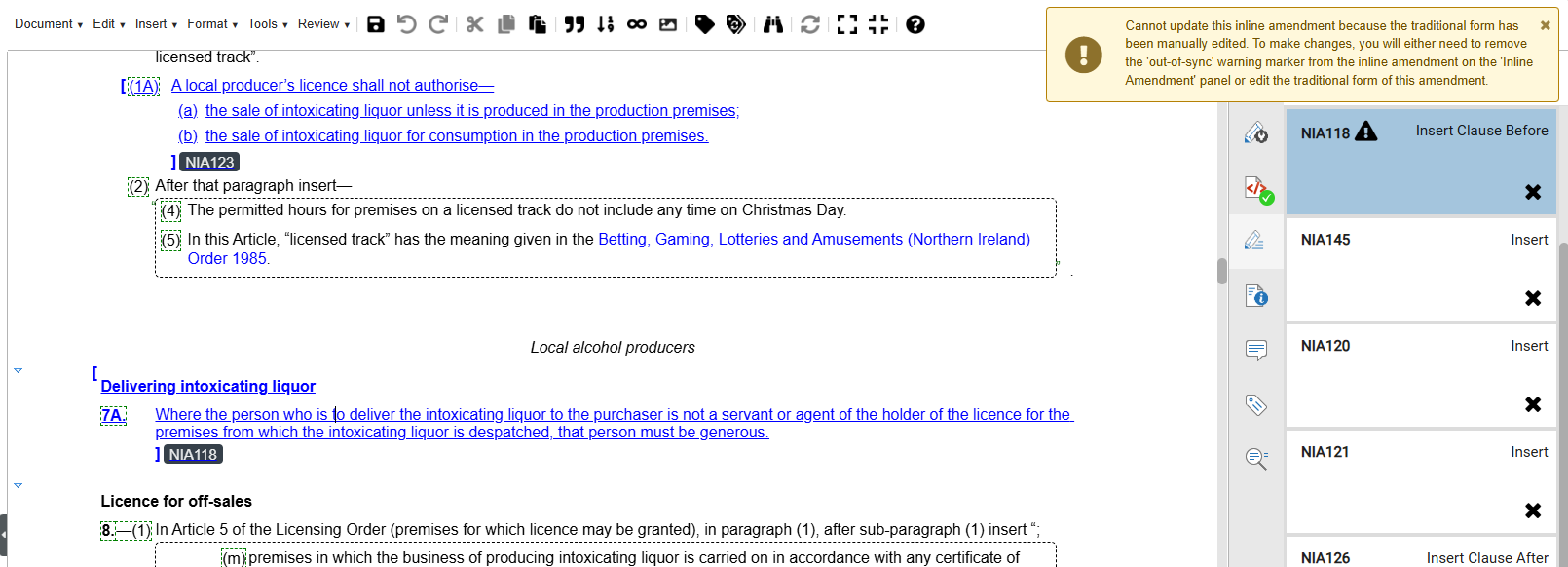Viewport: 1568px width, 567px height.
Task: Enter full screen mode
Action: coord(847,24)
